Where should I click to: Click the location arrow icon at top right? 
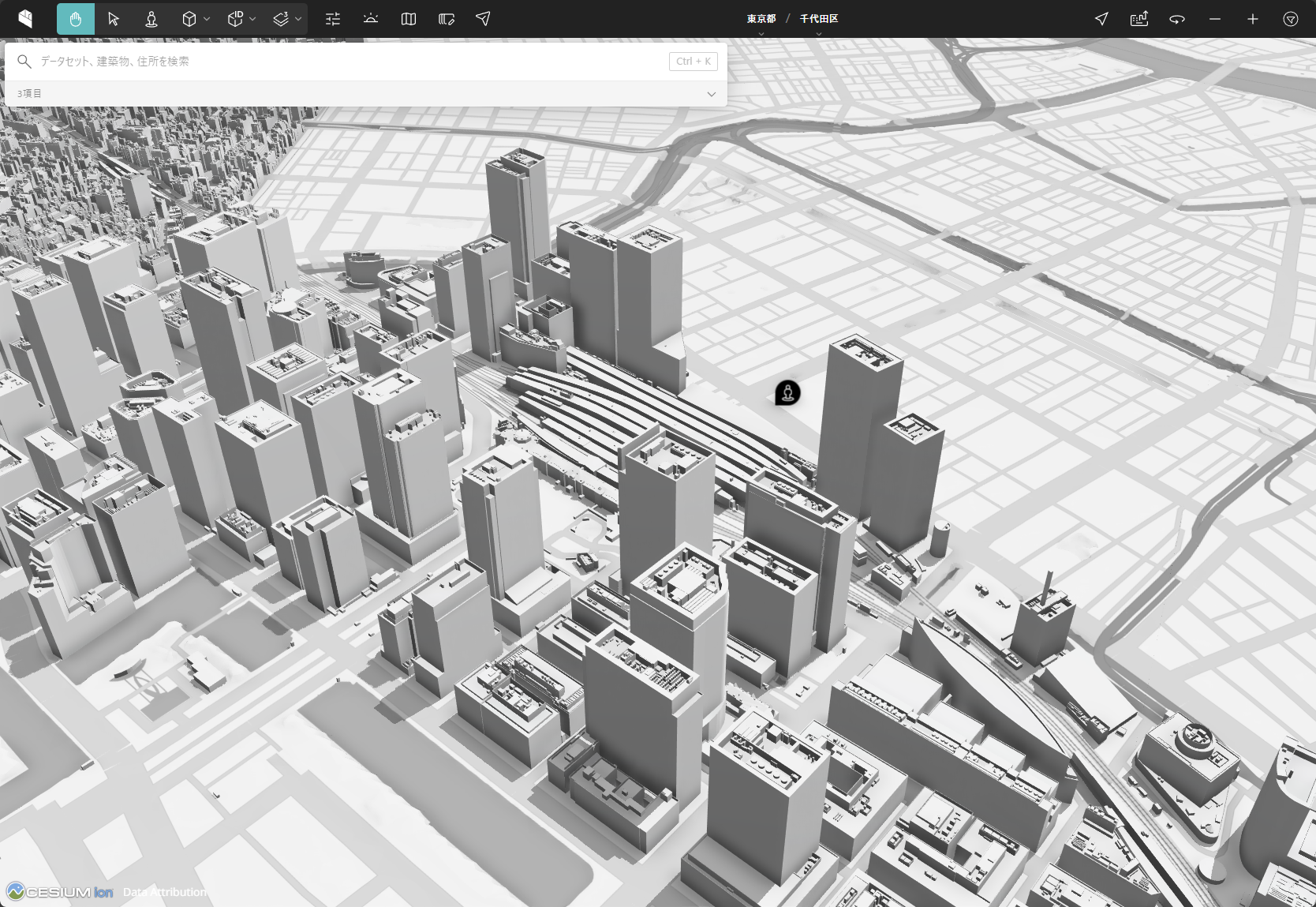1101,19
